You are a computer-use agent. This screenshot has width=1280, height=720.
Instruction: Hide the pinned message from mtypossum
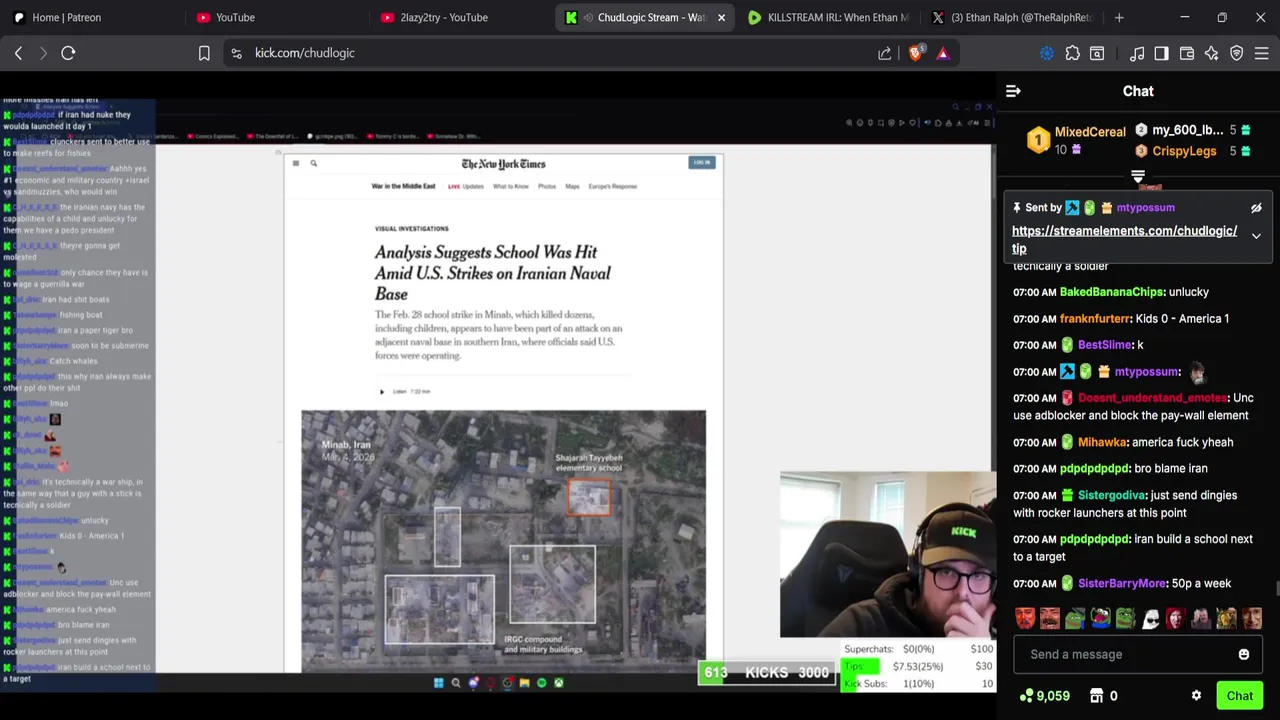click(1256, 208)
